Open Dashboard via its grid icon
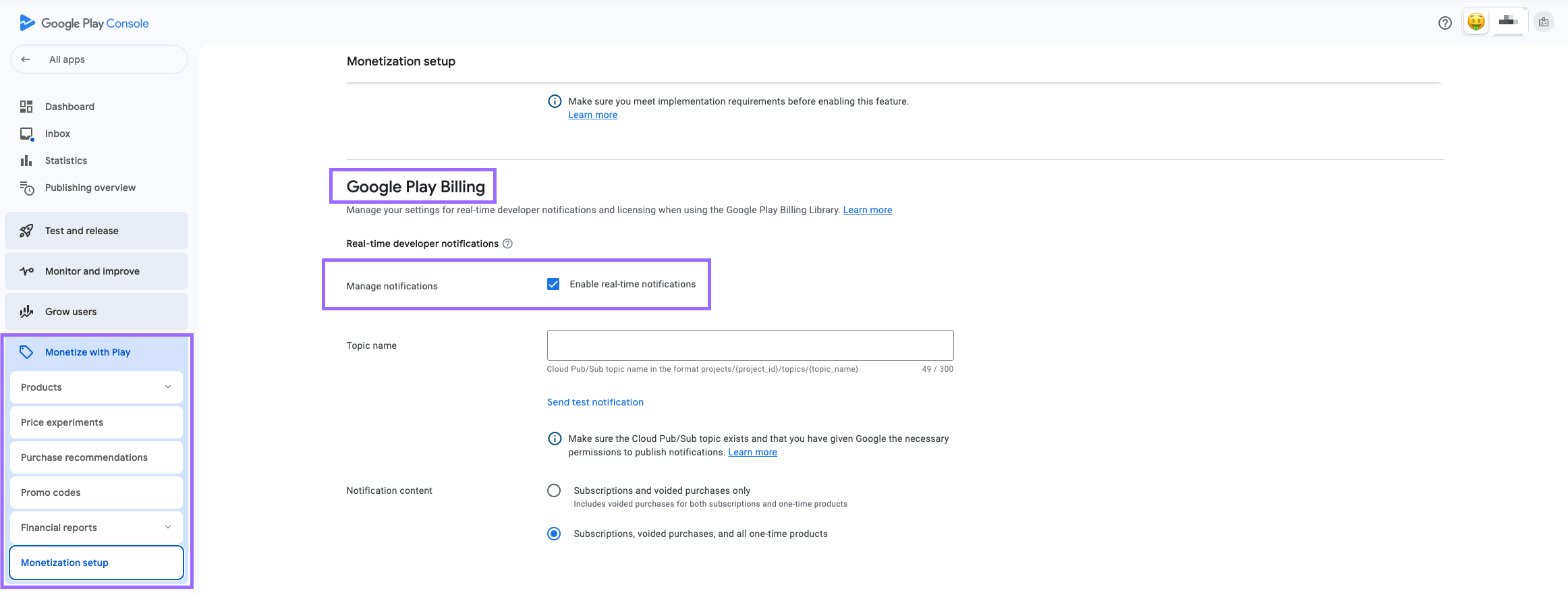The width and height of the screenshot is (1568, 593). 26,107
